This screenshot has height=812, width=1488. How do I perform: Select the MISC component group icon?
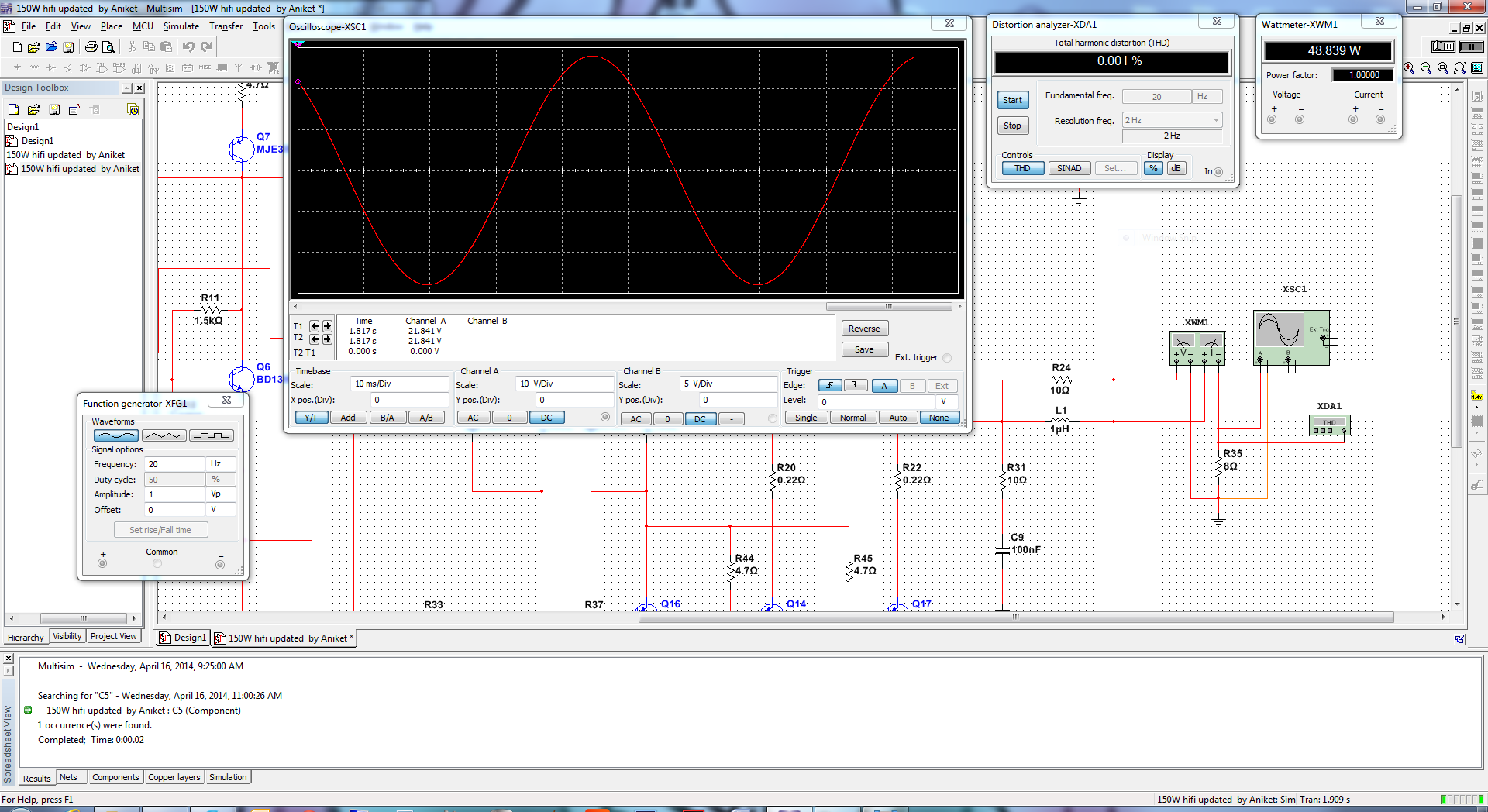(205, 68)
